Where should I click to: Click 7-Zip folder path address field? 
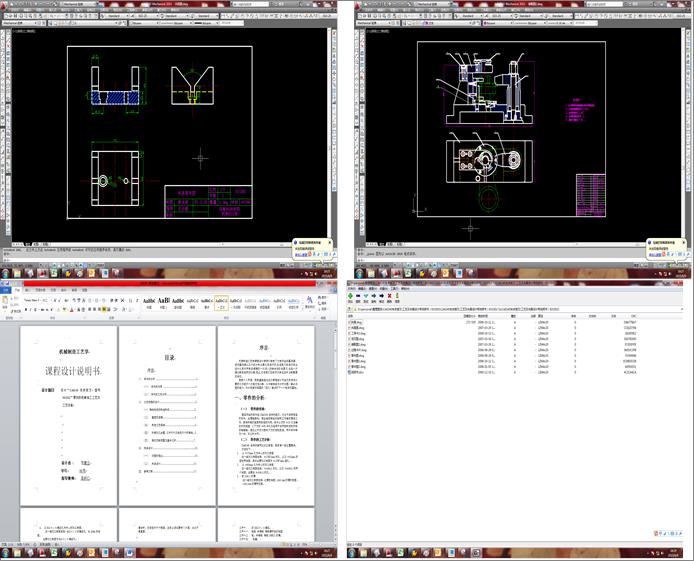518,309
